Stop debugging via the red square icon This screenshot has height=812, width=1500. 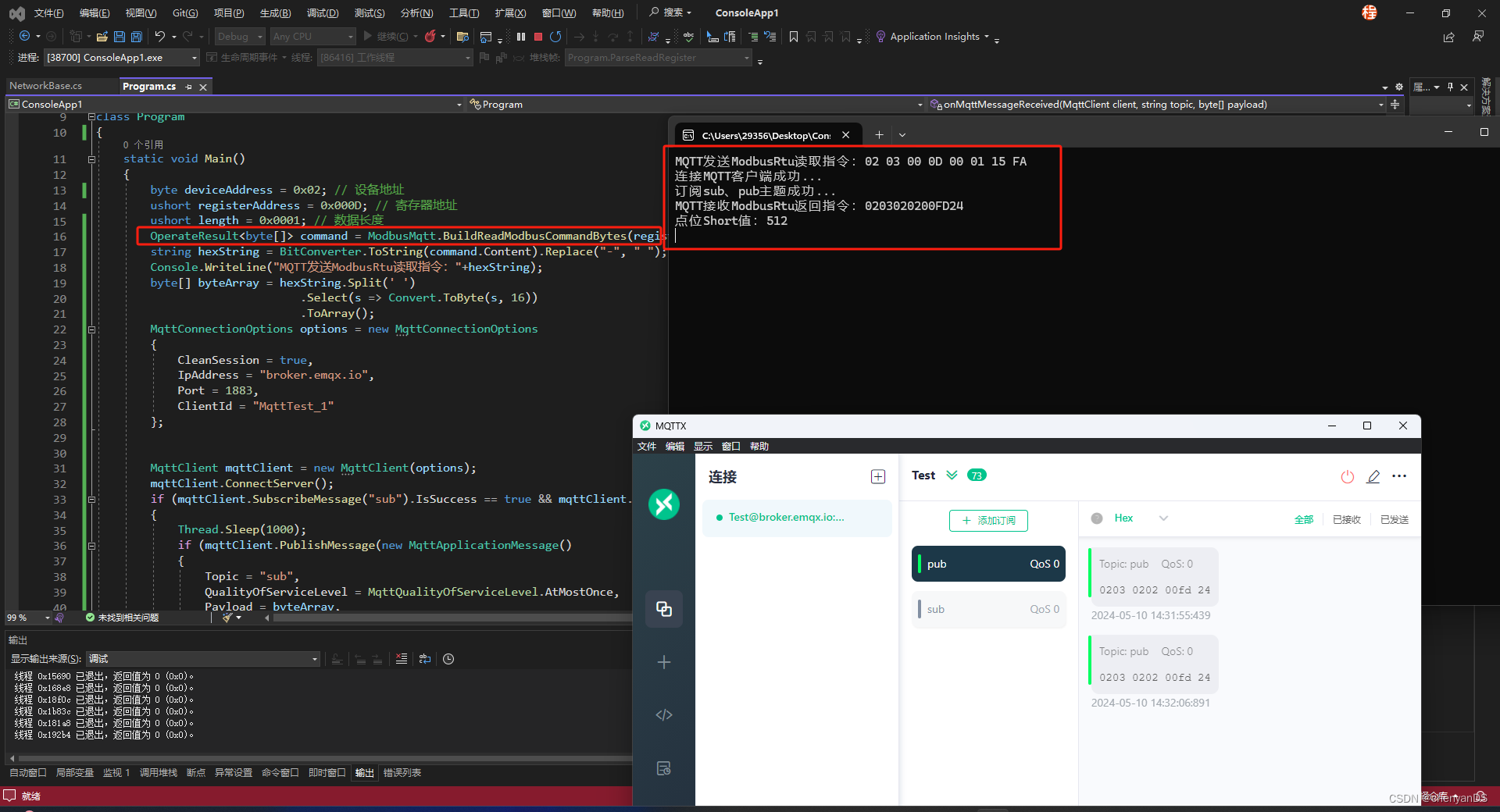tap(538, 36)
